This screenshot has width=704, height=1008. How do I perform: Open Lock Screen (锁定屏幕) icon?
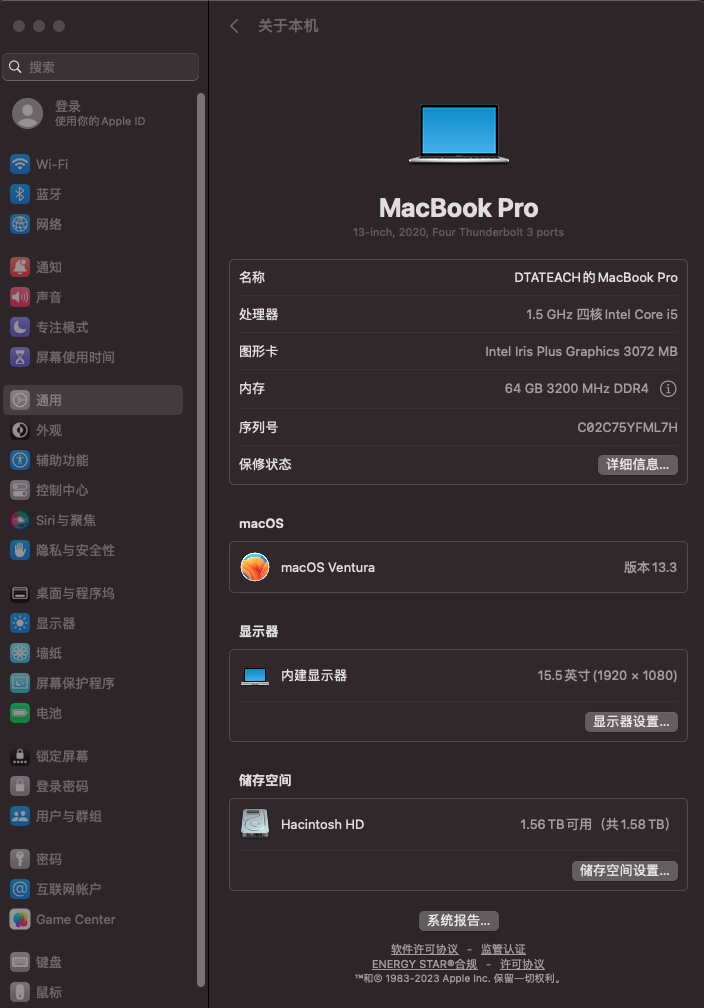click(x=20, y=756)
